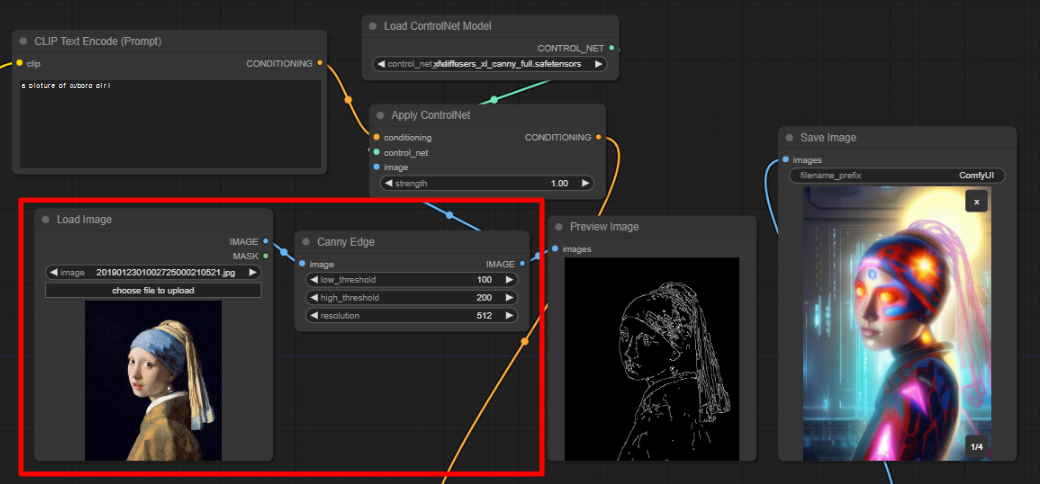Screen dimensions: 1040x484
Task: Click inside the prompt text area
Action: pos(170,125)
